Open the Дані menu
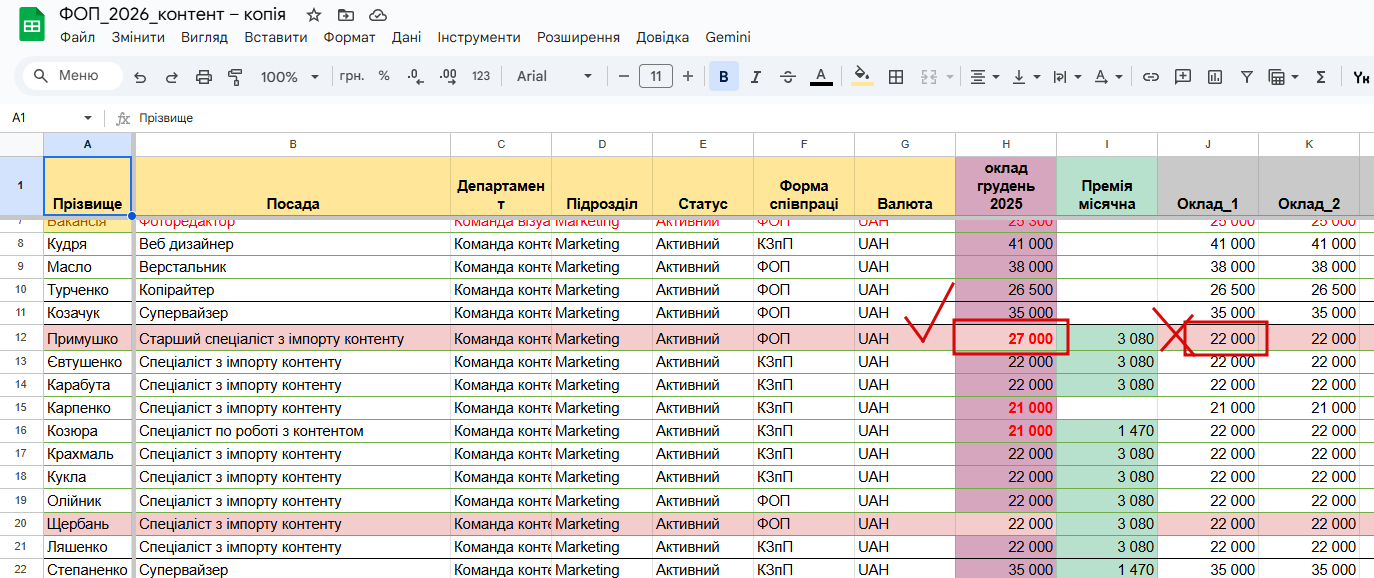1374x578 pixels. click(x=406, y=37)
